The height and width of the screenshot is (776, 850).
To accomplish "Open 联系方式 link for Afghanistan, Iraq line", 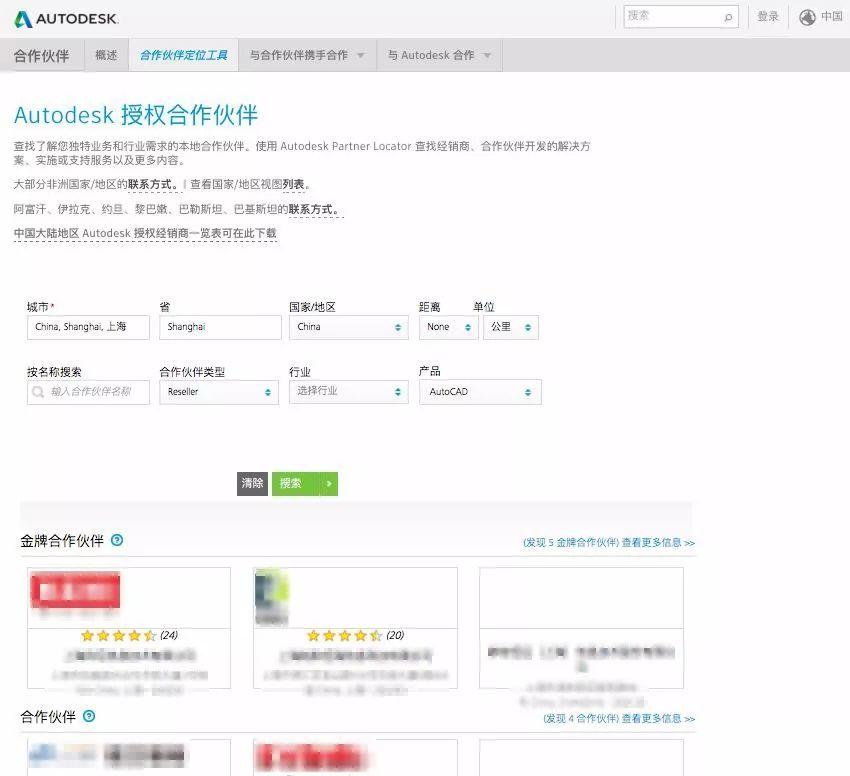I will [314, 209].
